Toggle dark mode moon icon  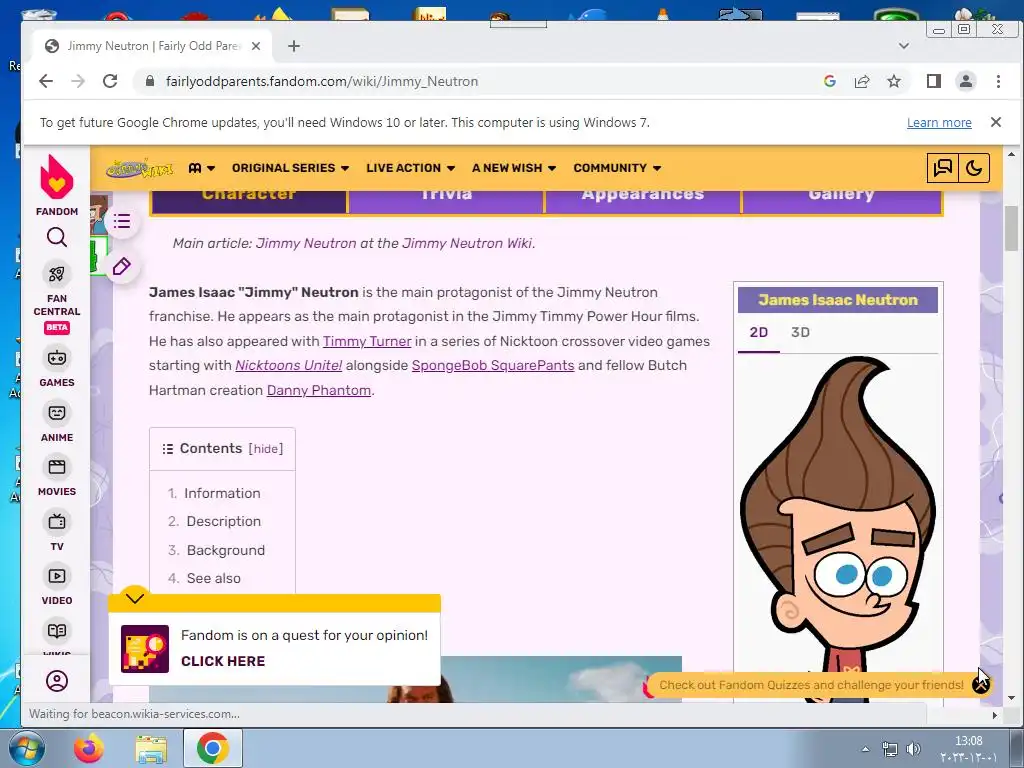click(x=974, y=168)
